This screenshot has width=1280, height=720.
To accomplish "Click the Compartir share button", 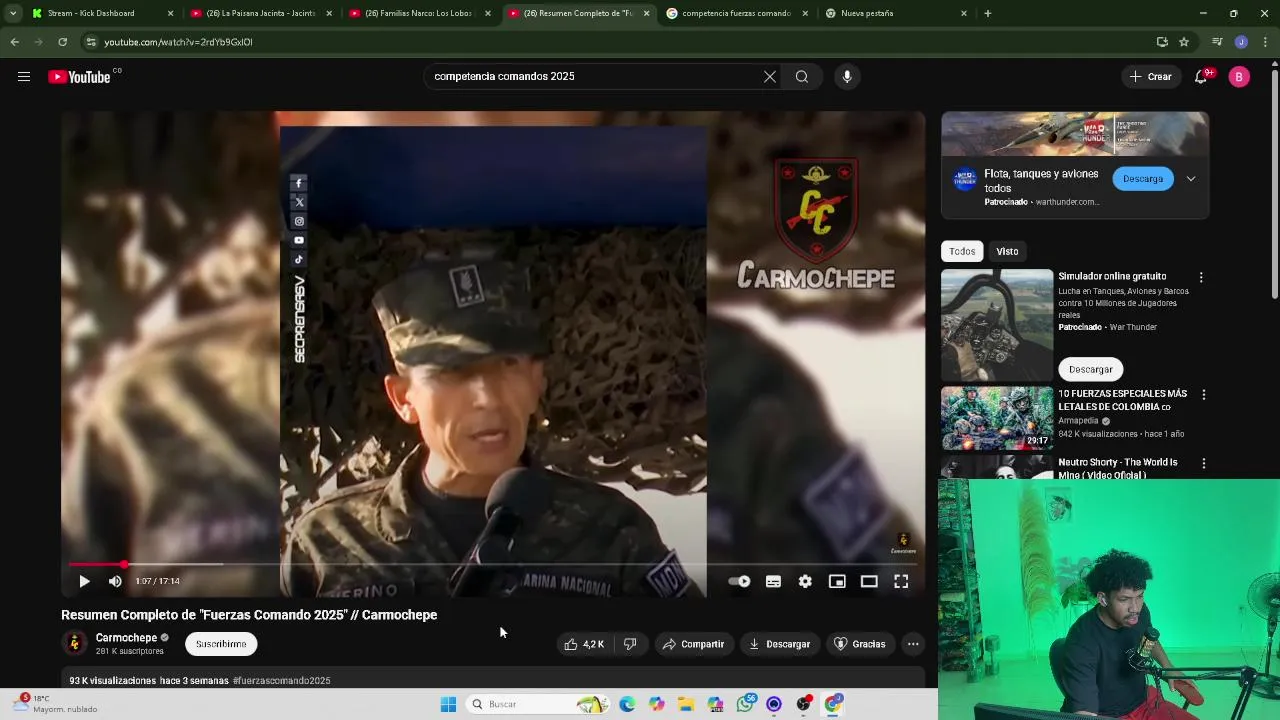I will pyautogui.click(x=693, y=644).
